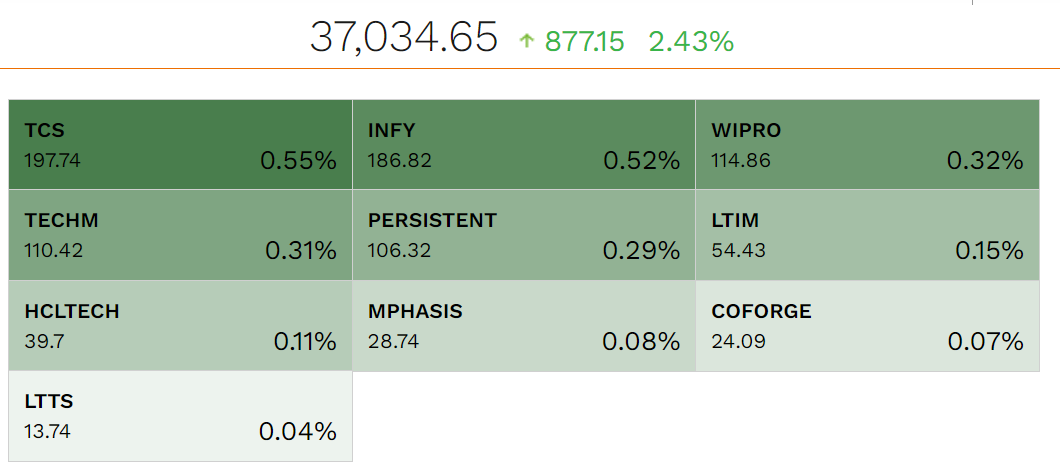Image resolution: width=1060 pixels, height=469 pixels.
Task: Select the TECHM stock tile
Action: (181, 235)
